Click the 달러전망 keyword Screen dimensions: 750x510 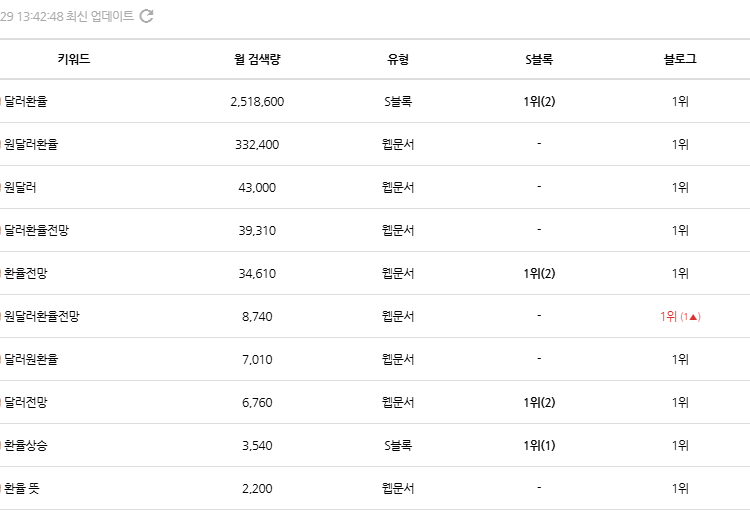tap(26, 402)
